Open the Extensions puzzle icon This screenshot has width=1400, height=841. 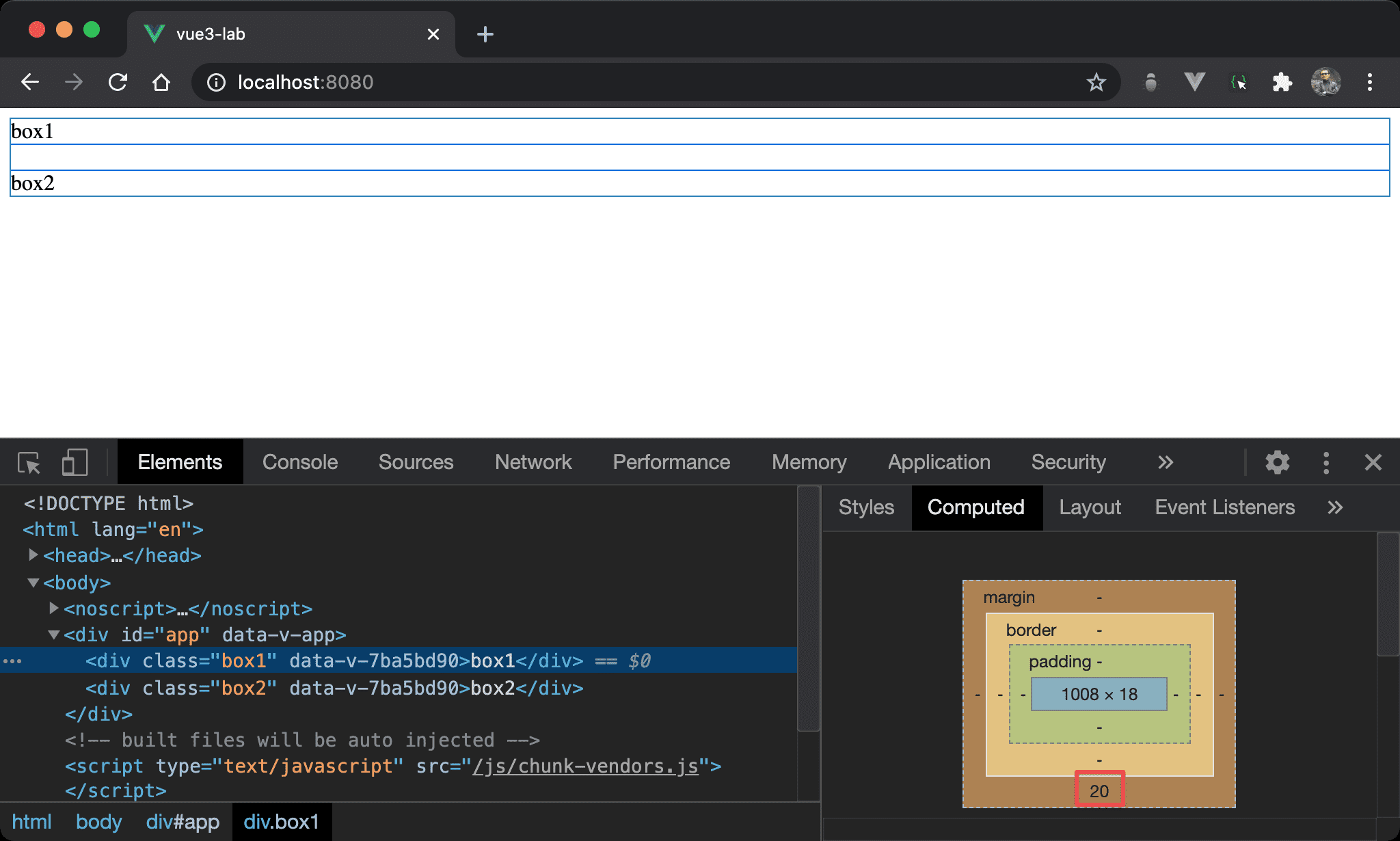(x=1282, y=83)
